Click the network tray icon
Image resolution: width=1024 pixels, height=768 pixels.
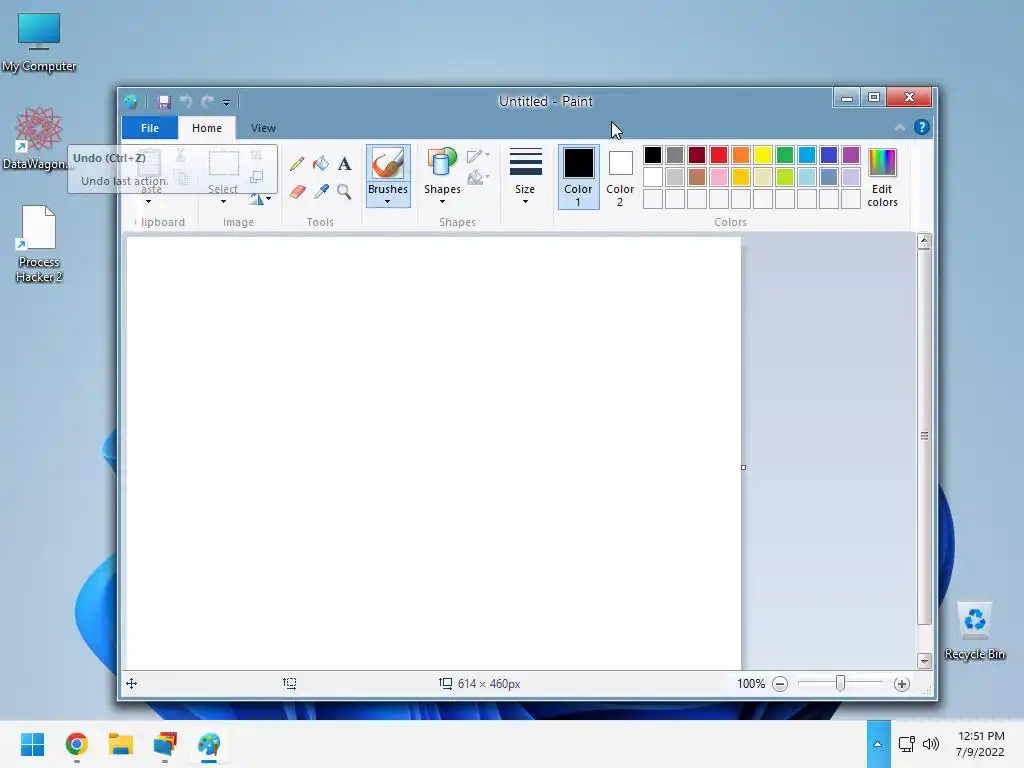pyautogui.click(x=906, y=744)
